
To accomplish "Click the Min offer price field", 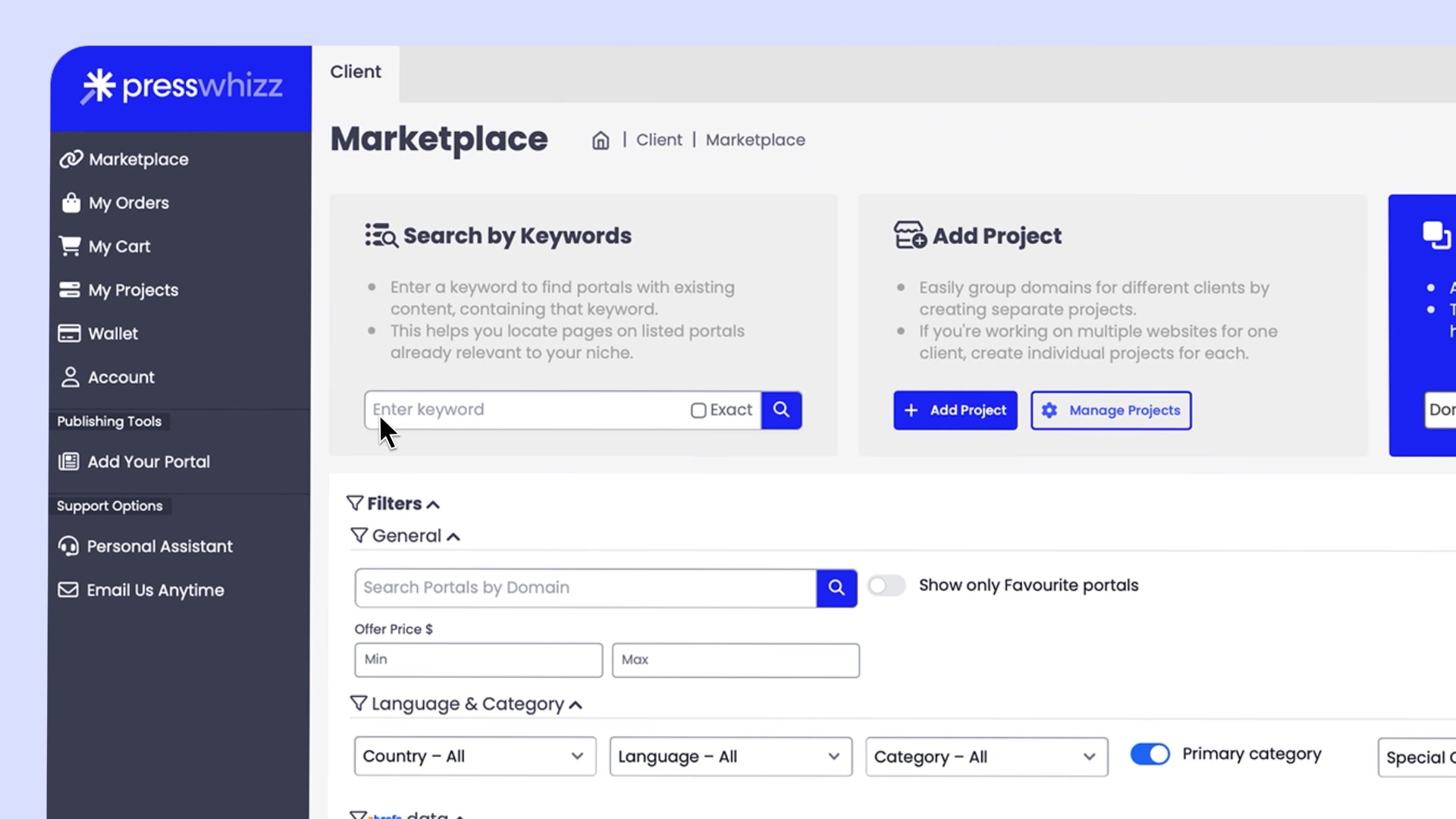I will 479,660.
